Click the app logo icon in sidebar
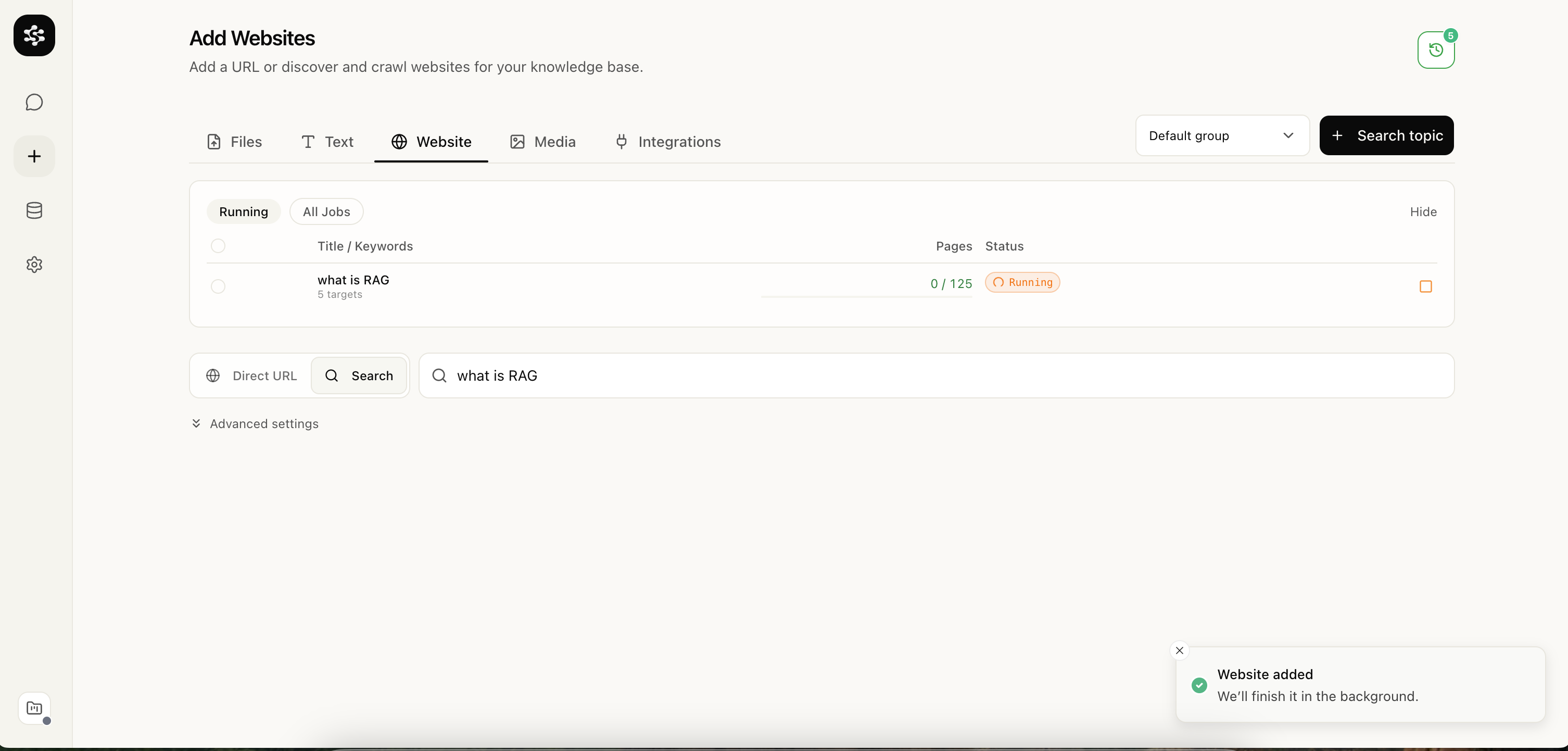 (34, 35)
